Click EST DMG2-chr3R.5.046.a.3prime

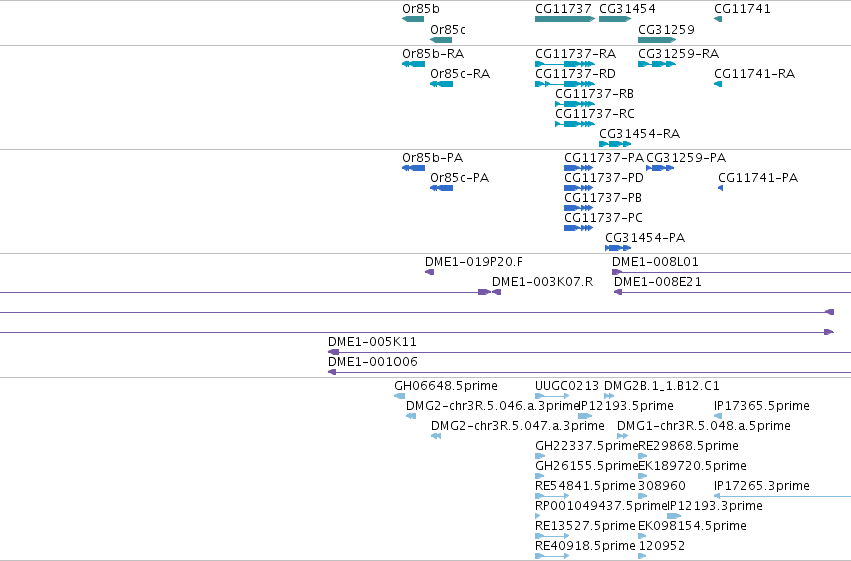coord(492,406)
